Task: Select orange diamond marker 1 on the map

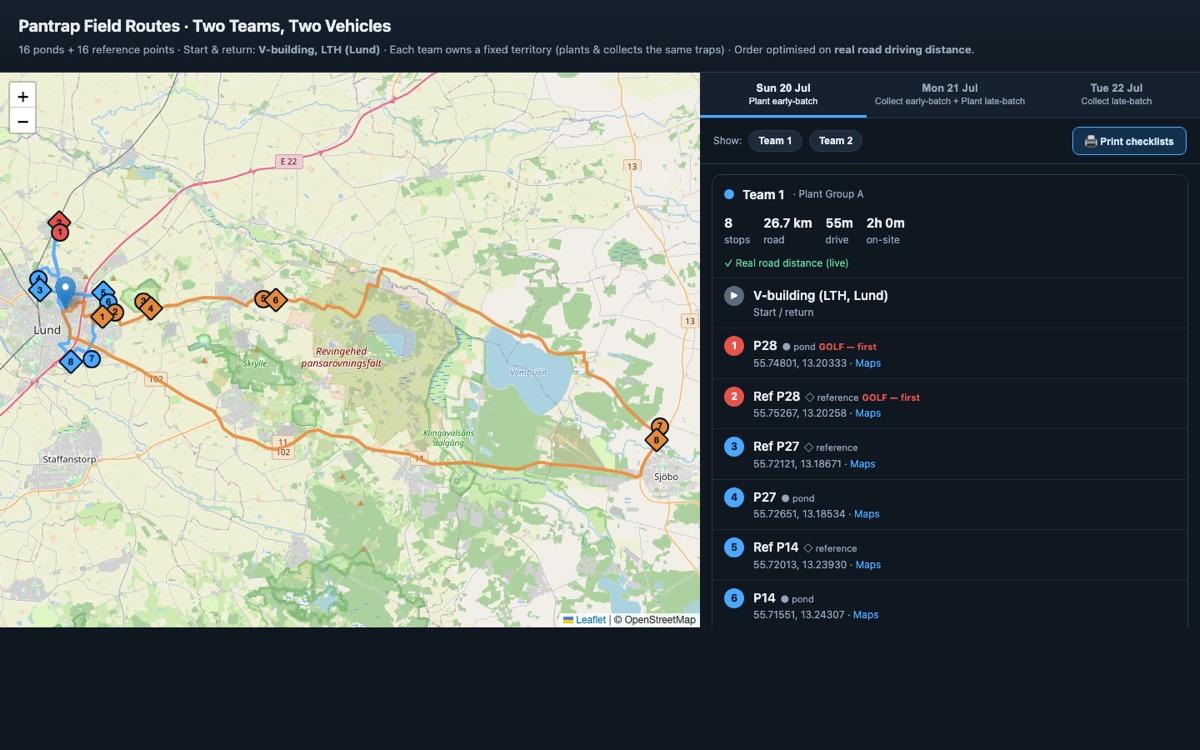Action: click(x=102, y=316)
